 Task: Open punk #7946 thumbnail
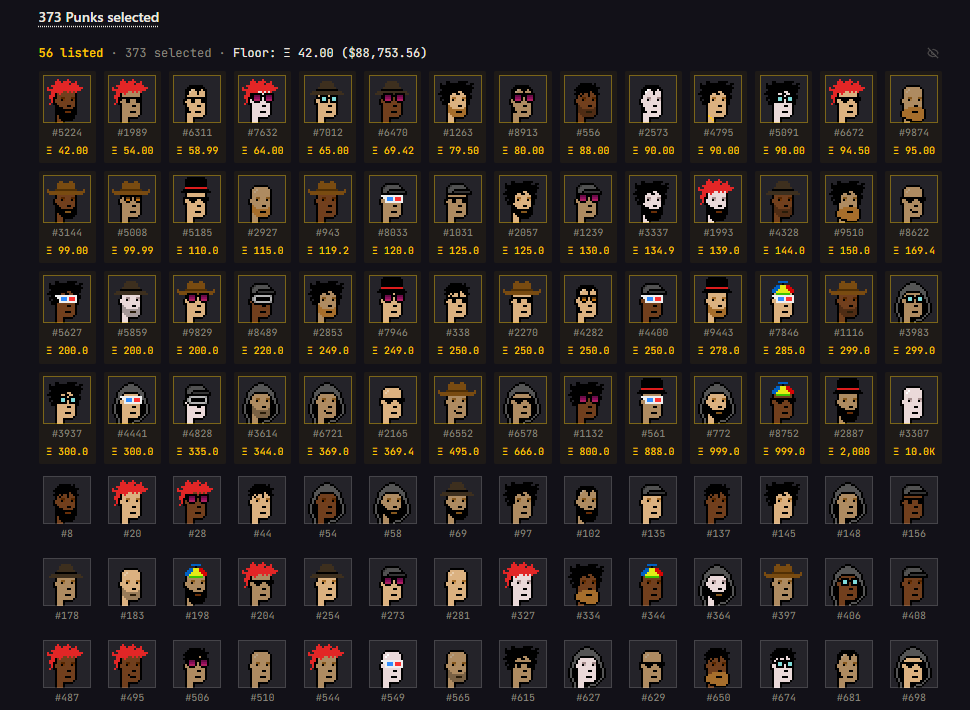tap(392, 299)
